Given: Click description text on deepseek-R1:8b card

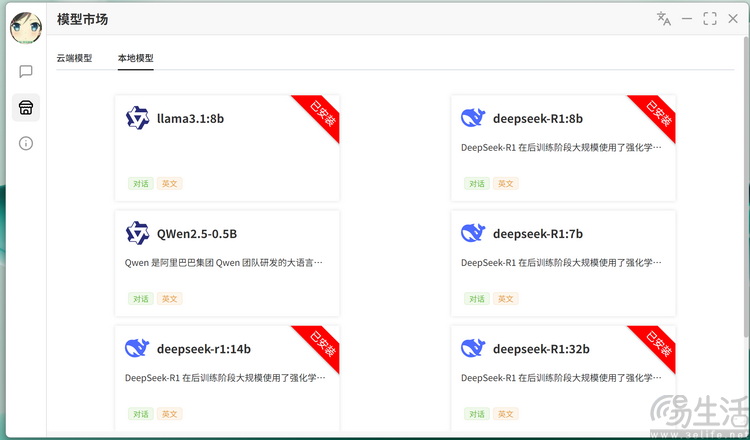Looking at the screenshot, I should click(561, 148).
